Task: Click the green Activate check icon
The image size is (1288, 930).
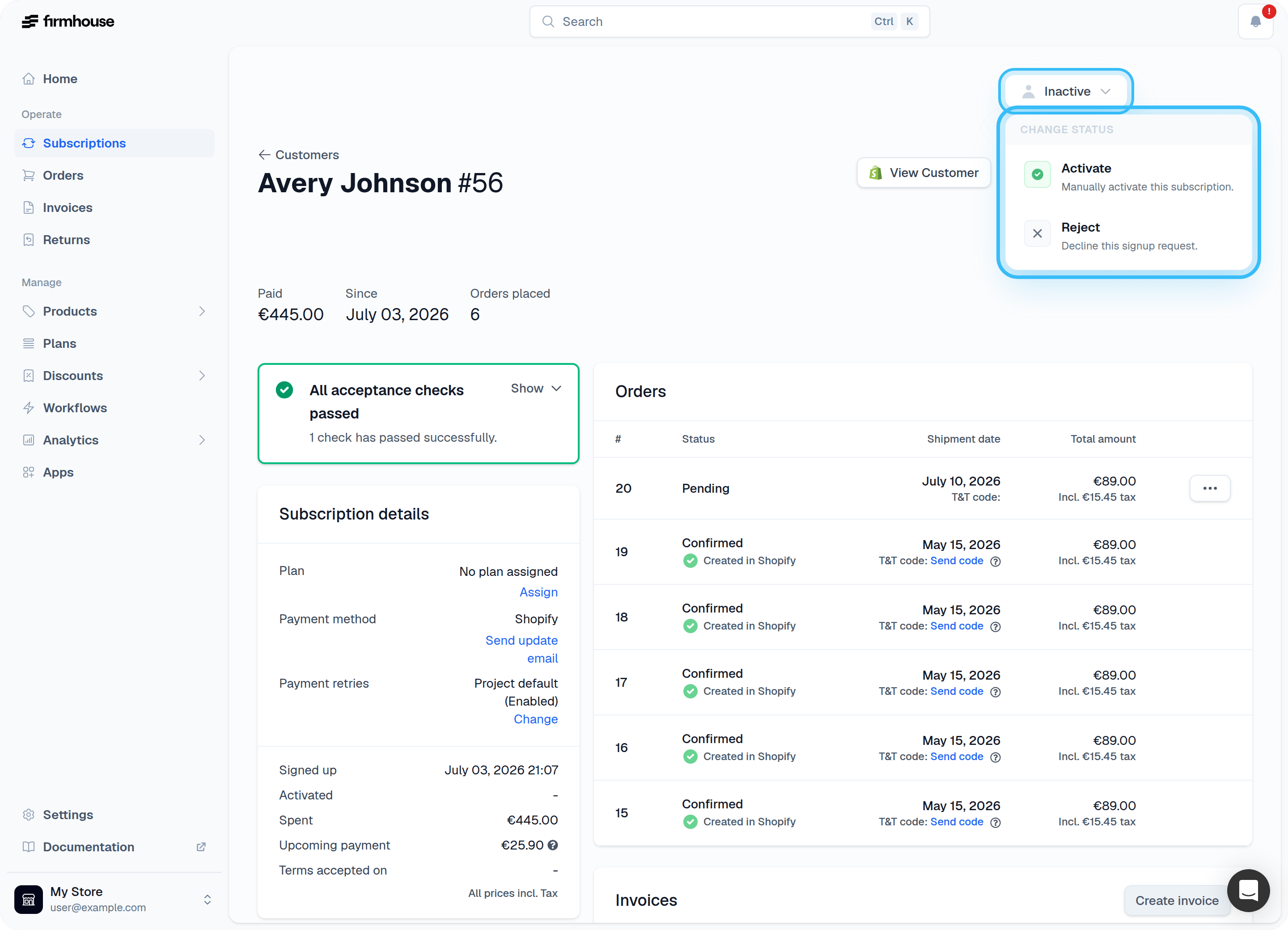Action: [1037, 174]
